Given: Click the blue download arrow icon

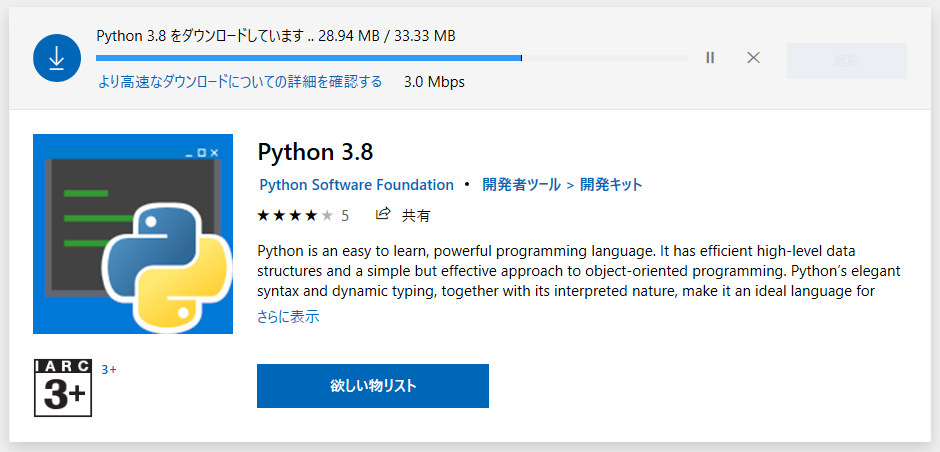Looking at the screenshot, I should click(x=57, y=58).
